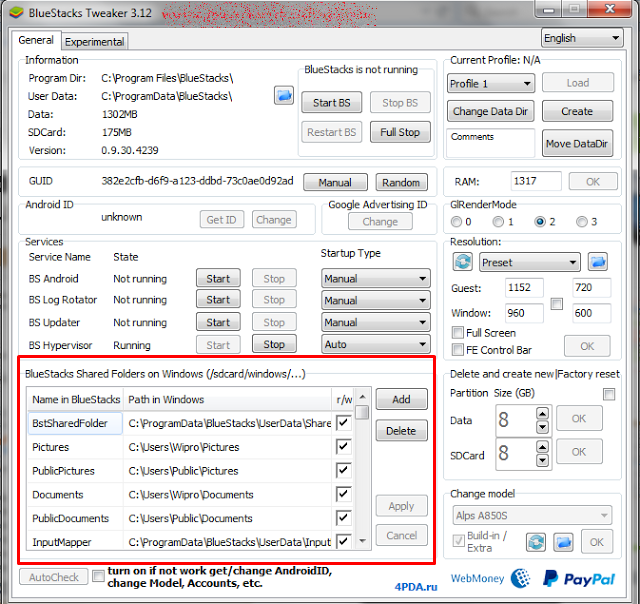
Task: Click the resolution refresh icon
Action: (463, 262)
